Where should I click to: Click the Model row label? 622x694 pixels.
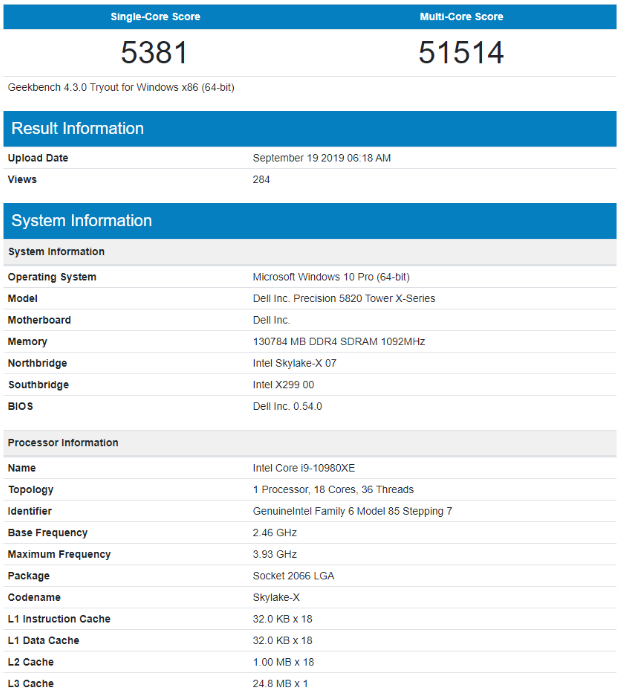click(23, 299)
